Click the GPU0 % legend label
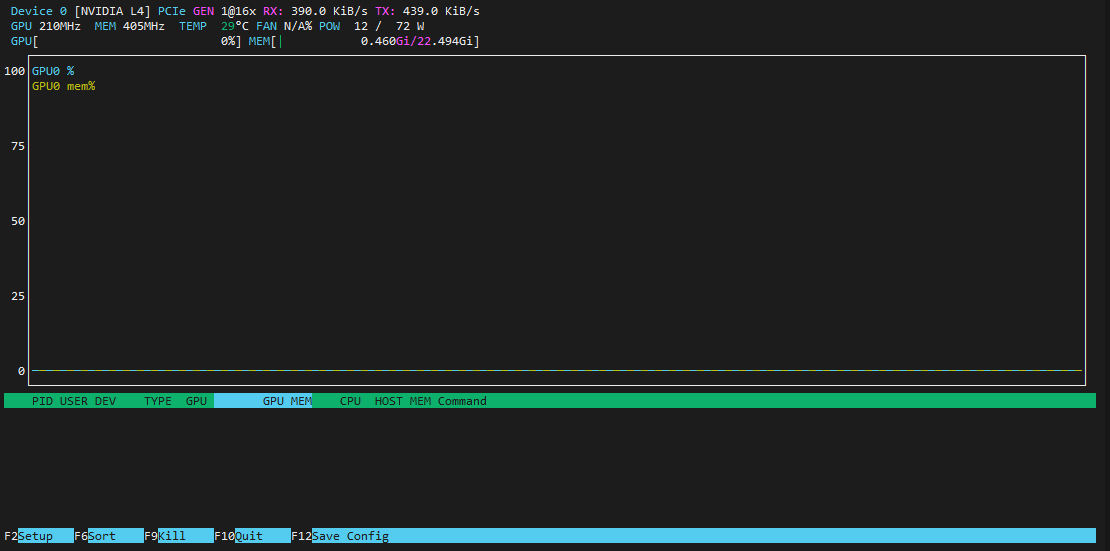Viewport: 1110px width, 551px height. (53, 71)
